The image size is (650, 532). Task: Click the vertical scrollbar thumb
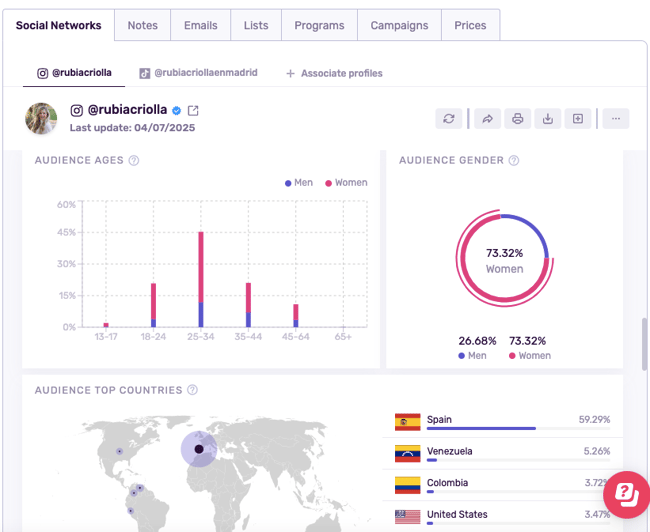[x=644, y=343]
